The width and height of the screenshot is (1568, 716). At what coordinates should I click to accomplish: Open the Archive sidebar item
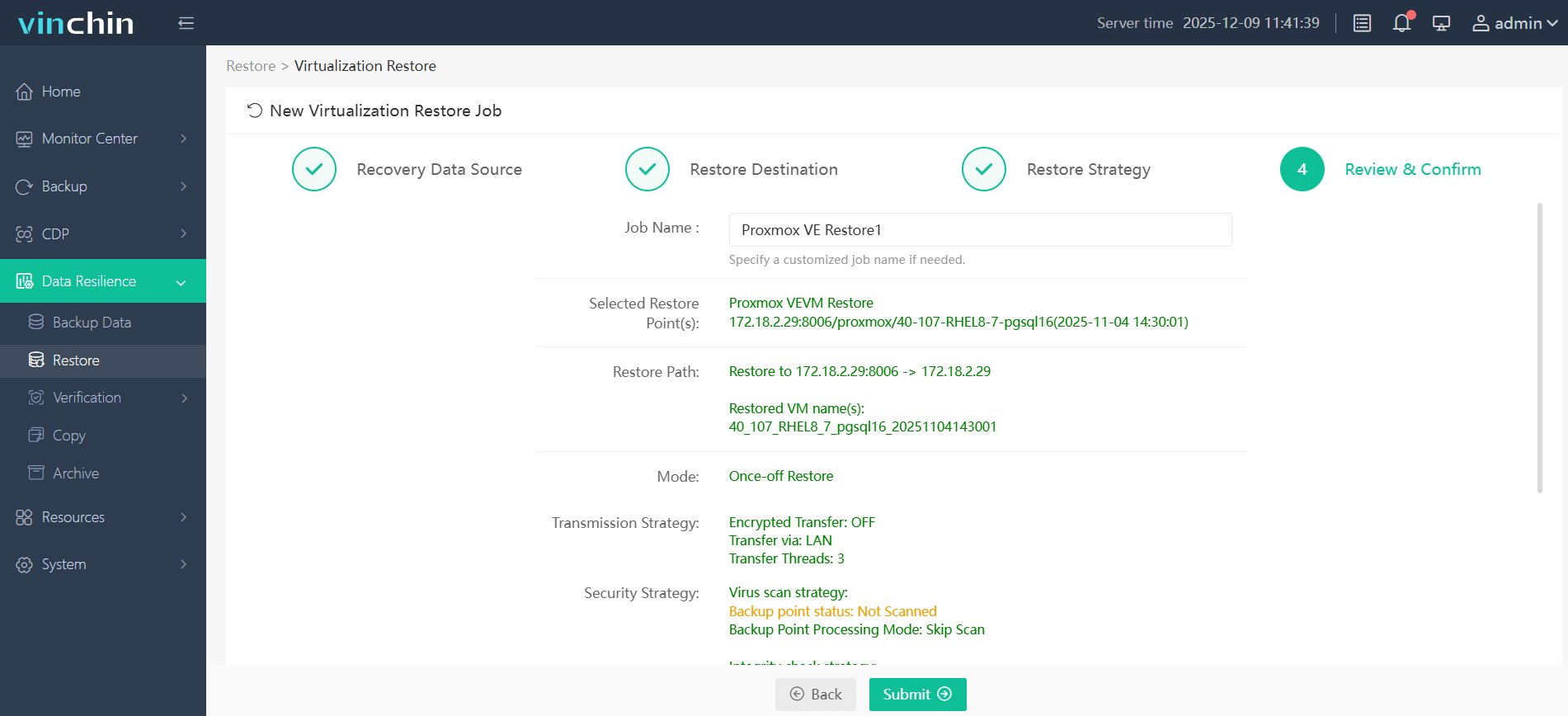76,473
